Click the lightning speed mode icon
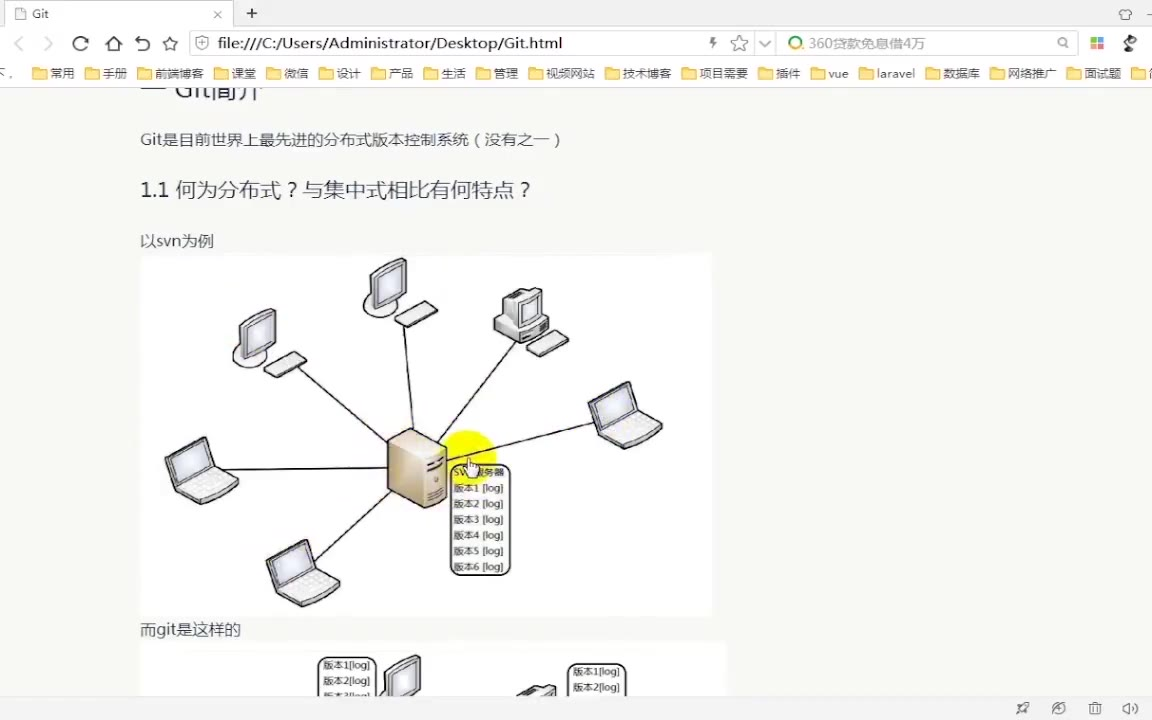 [712, 43]
